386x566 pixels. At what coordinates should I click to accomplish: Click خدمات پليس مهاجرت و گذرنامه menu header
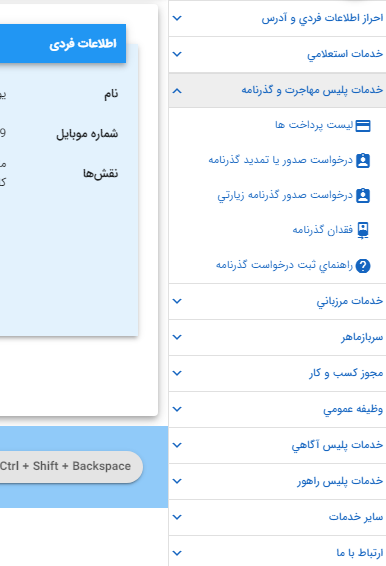[277, 90]
